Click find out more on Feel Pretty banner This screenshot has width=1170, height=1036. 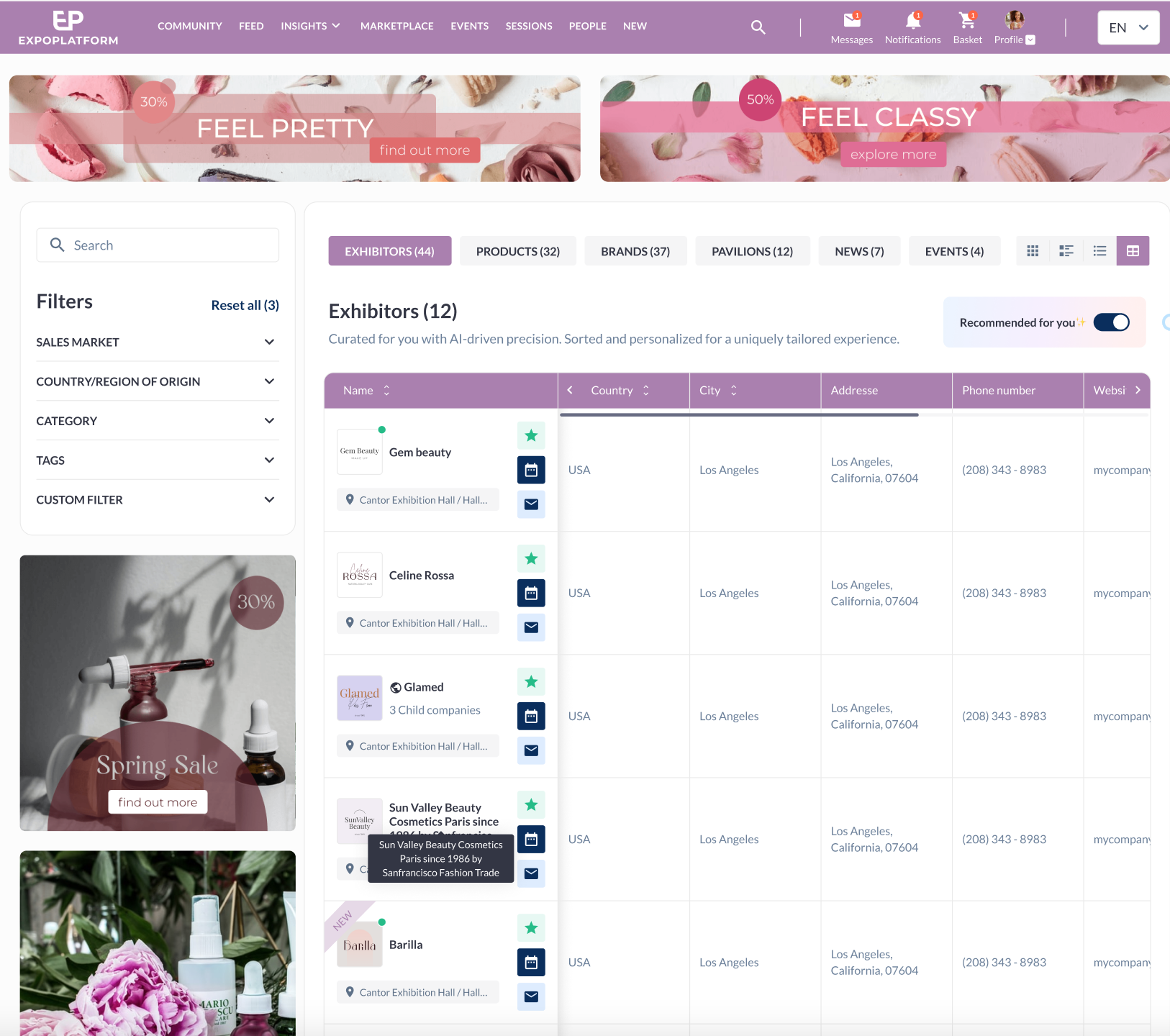(x=425, y=150)
